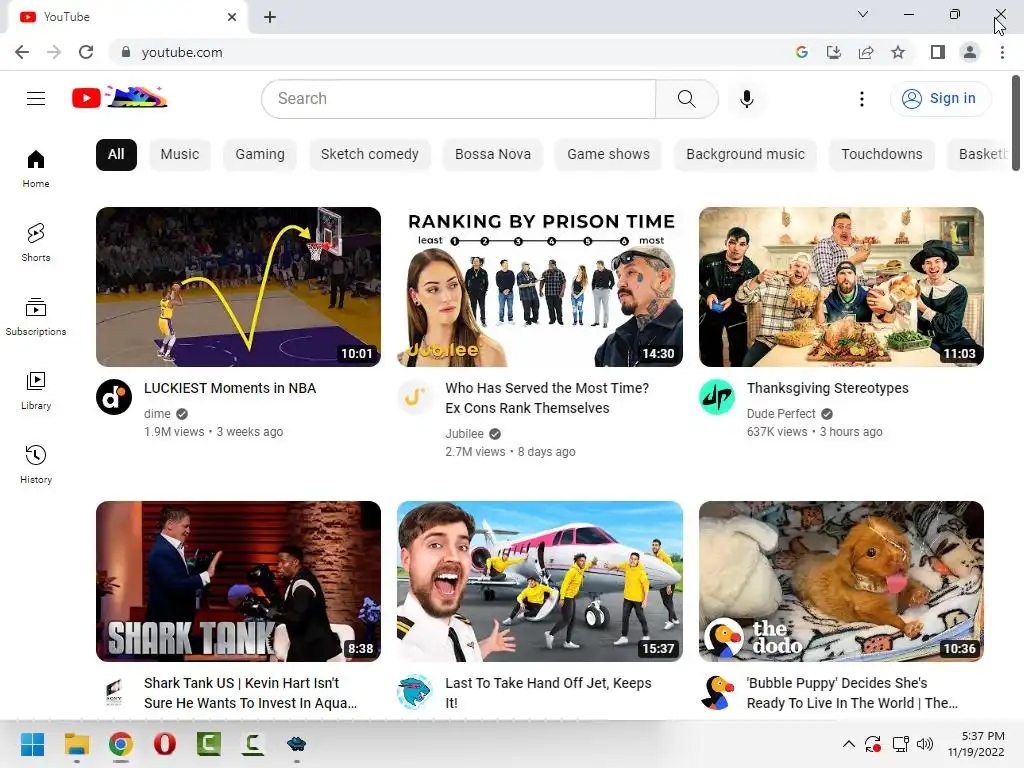Open Windows Start menu
Screen dimensions: 1024x768
tap(33, 744)
